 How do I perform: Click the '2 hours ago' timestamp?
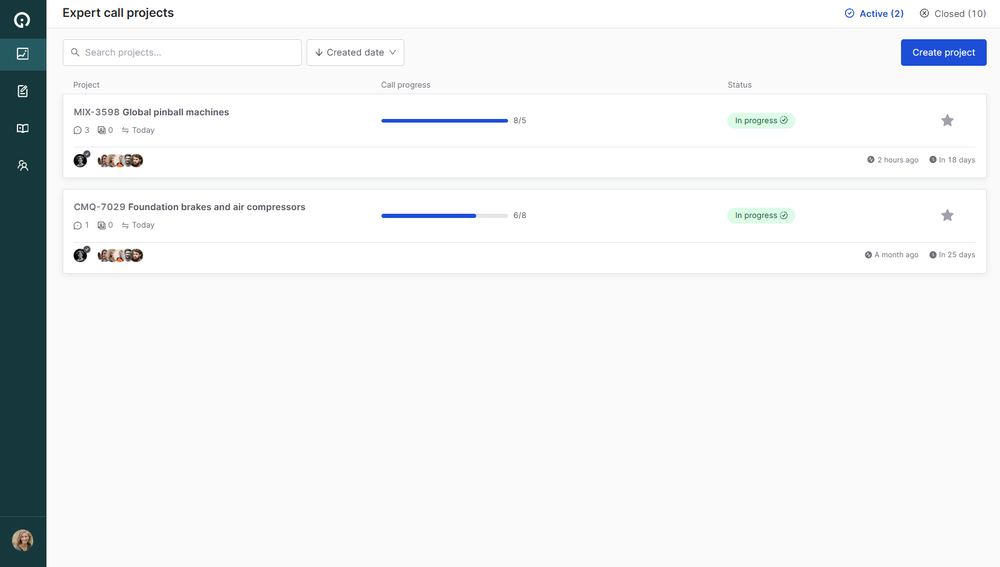[897, 160]
